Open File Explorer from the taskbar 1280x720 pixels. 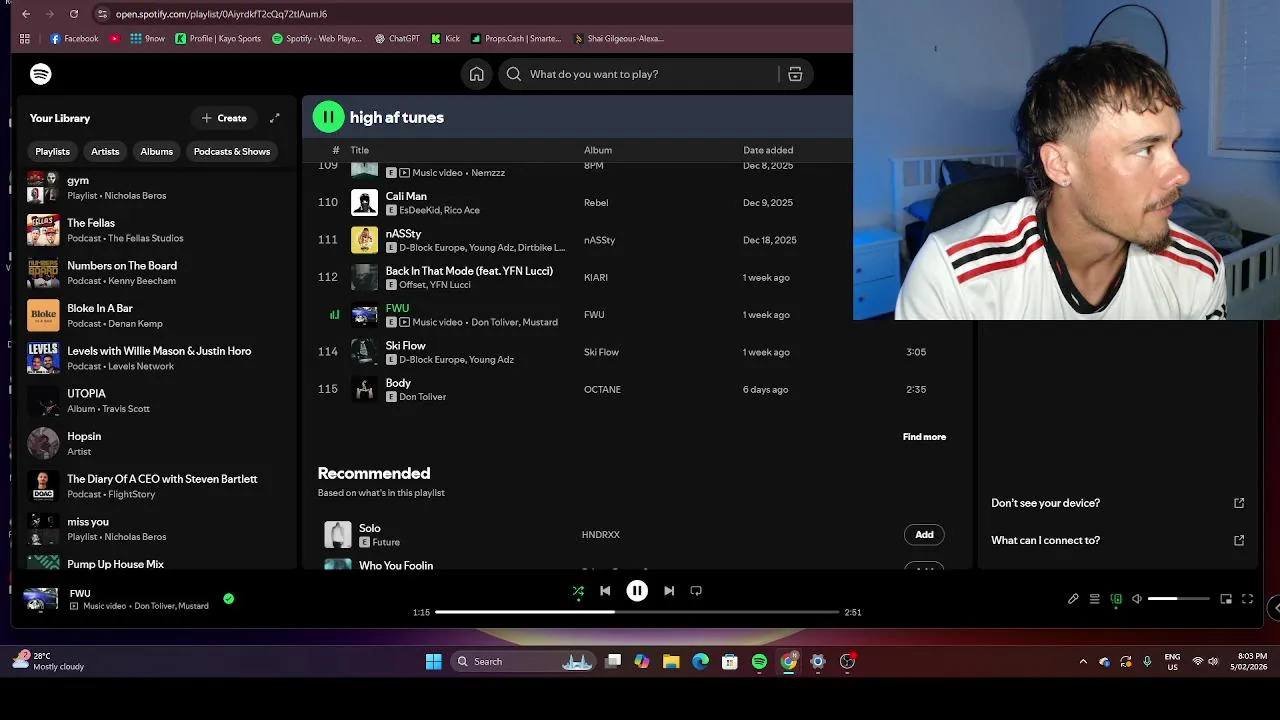671,661
